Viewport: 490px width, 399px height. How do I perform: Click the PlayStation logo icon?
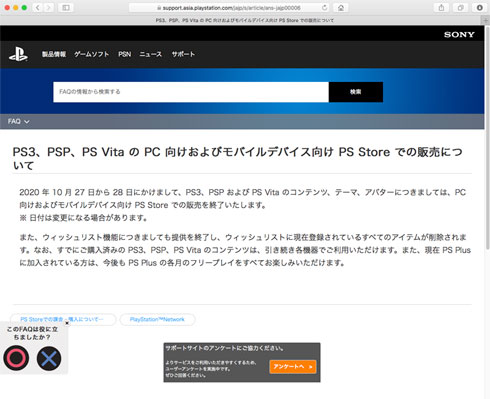(x=18, y=54)
